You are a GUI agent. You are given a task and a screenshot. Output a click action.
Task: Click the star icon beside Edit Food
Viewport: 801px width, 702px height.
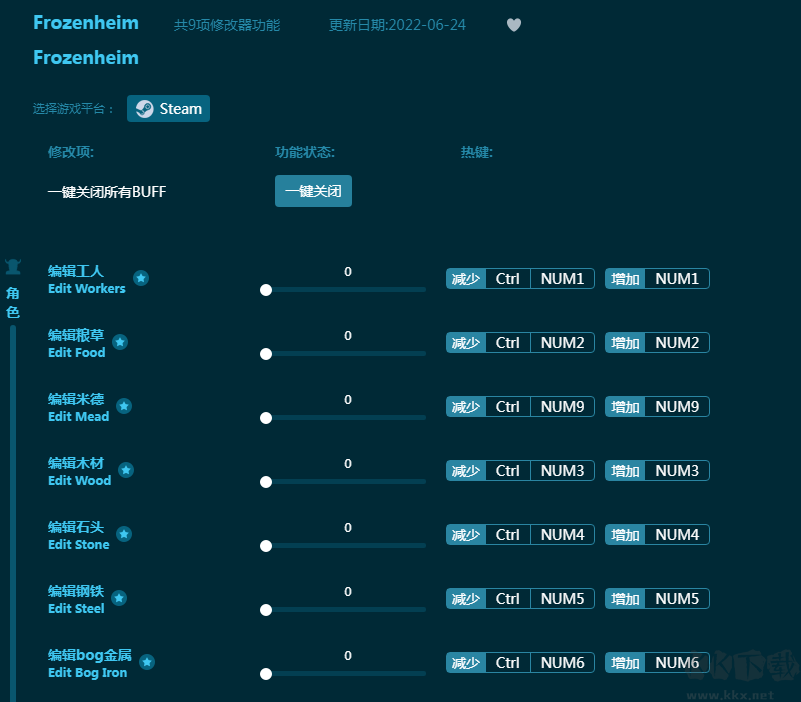(120, 342)
